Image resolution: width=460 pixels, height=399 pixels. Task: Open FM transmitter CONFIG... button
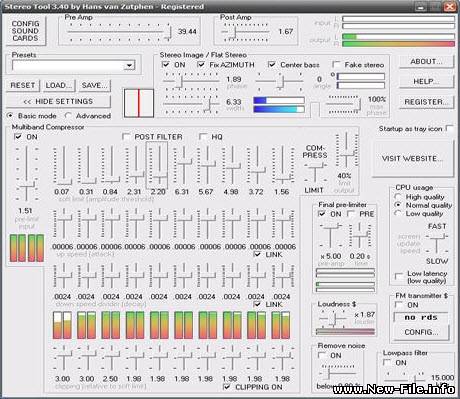[x=421, y=332]
